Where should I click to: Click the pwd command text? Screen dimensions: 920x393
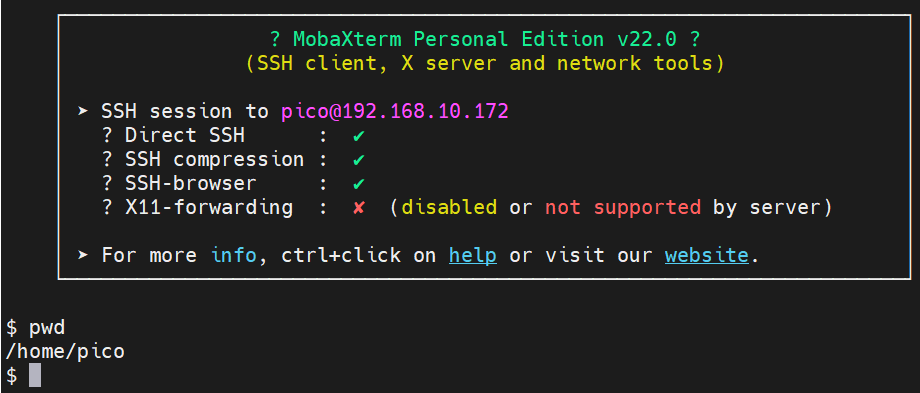[x=47, y=328]
